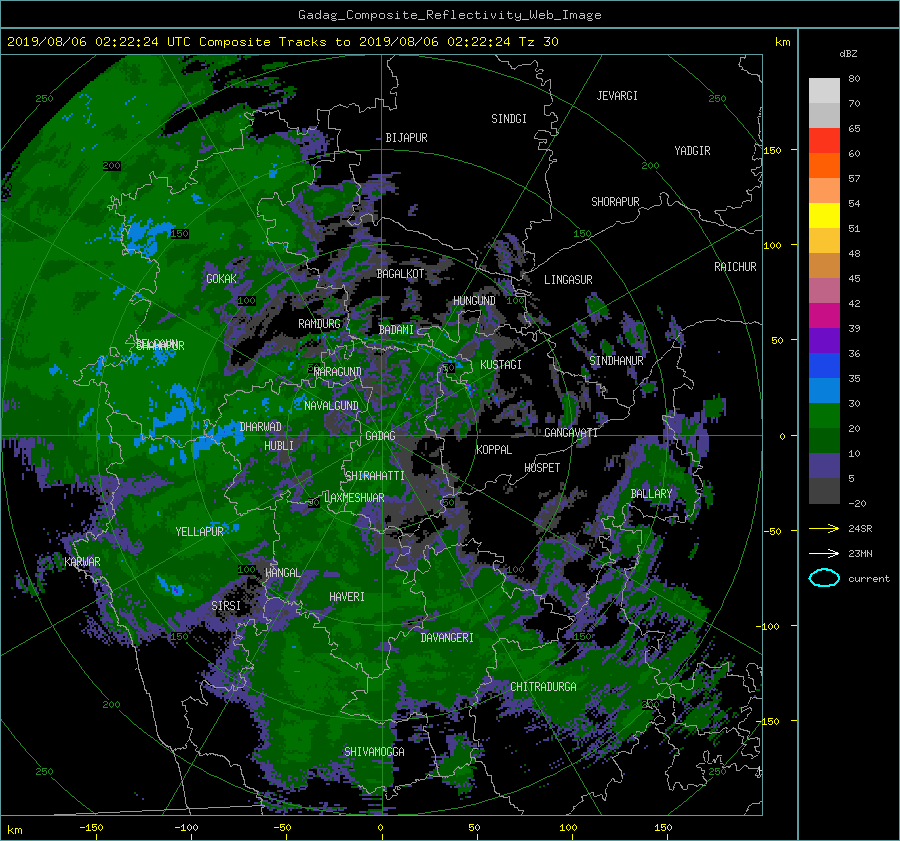
Task: Click the cyan 'current' ellipse legend icon
Action: tap(824, 578)
